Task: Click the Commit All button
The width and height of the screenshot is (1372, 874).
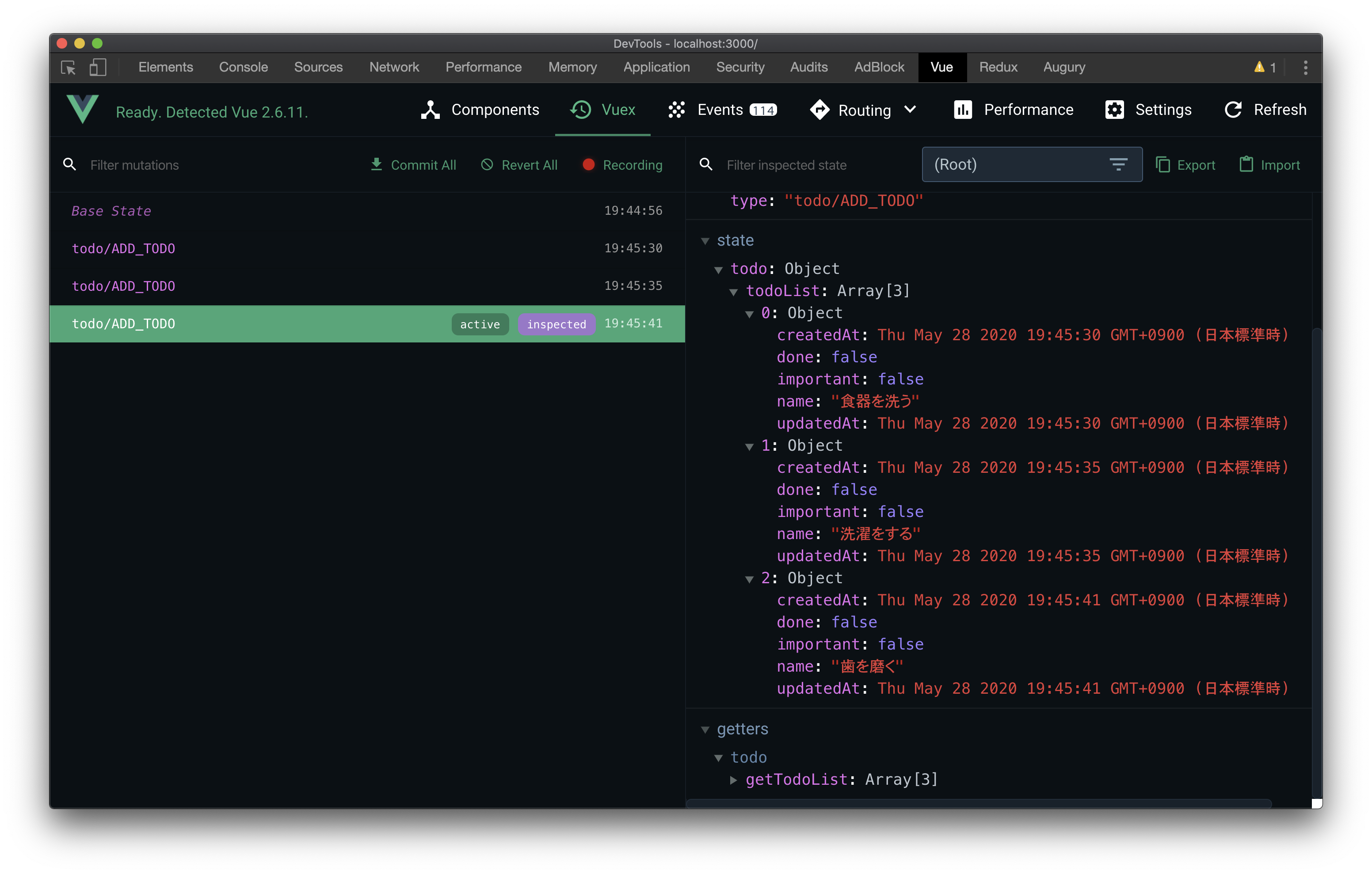Action: tap(413, 165)
